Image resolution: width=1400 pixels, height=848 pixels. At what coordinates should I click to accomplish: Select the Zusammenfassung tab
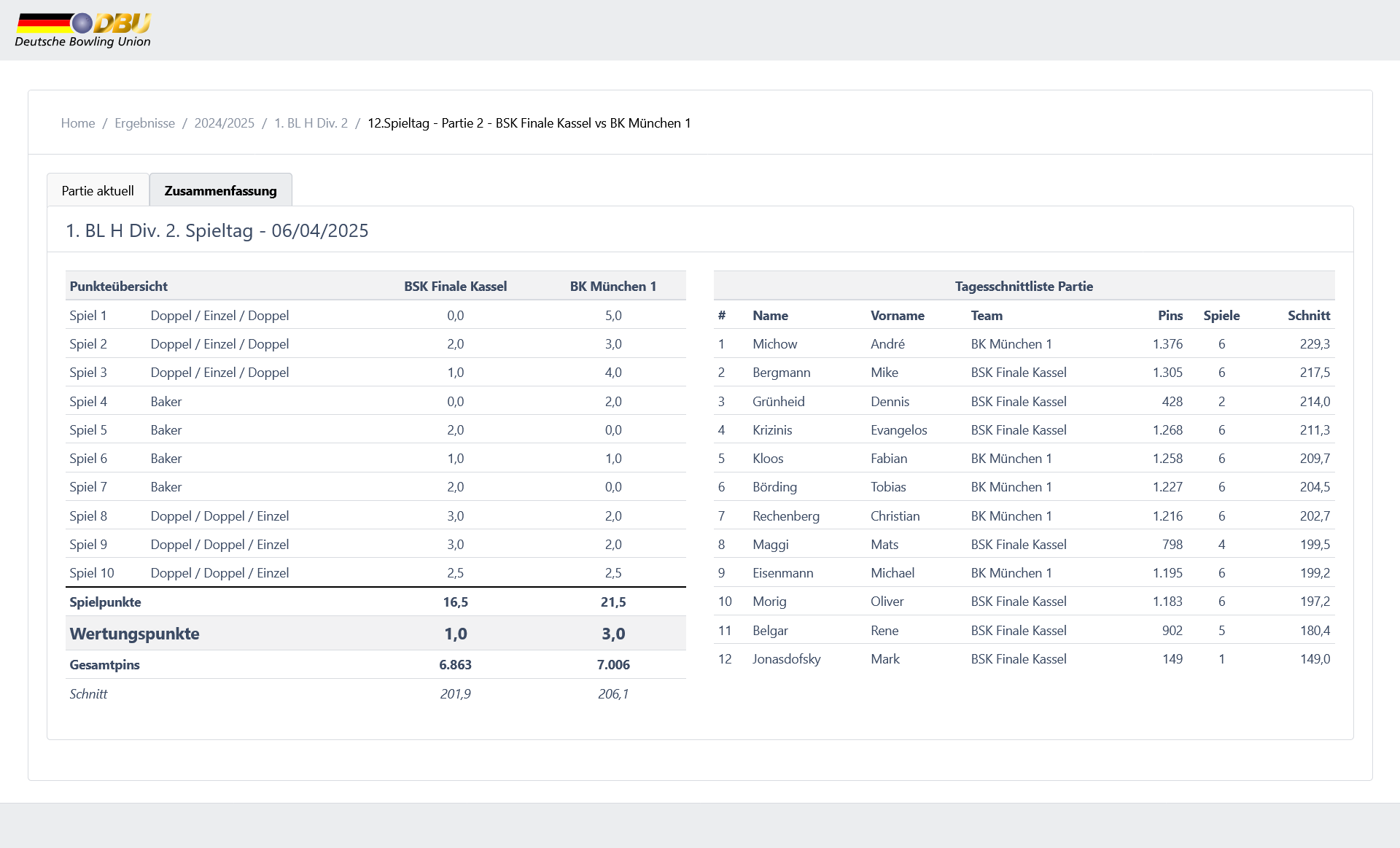(x=220, y=190)
